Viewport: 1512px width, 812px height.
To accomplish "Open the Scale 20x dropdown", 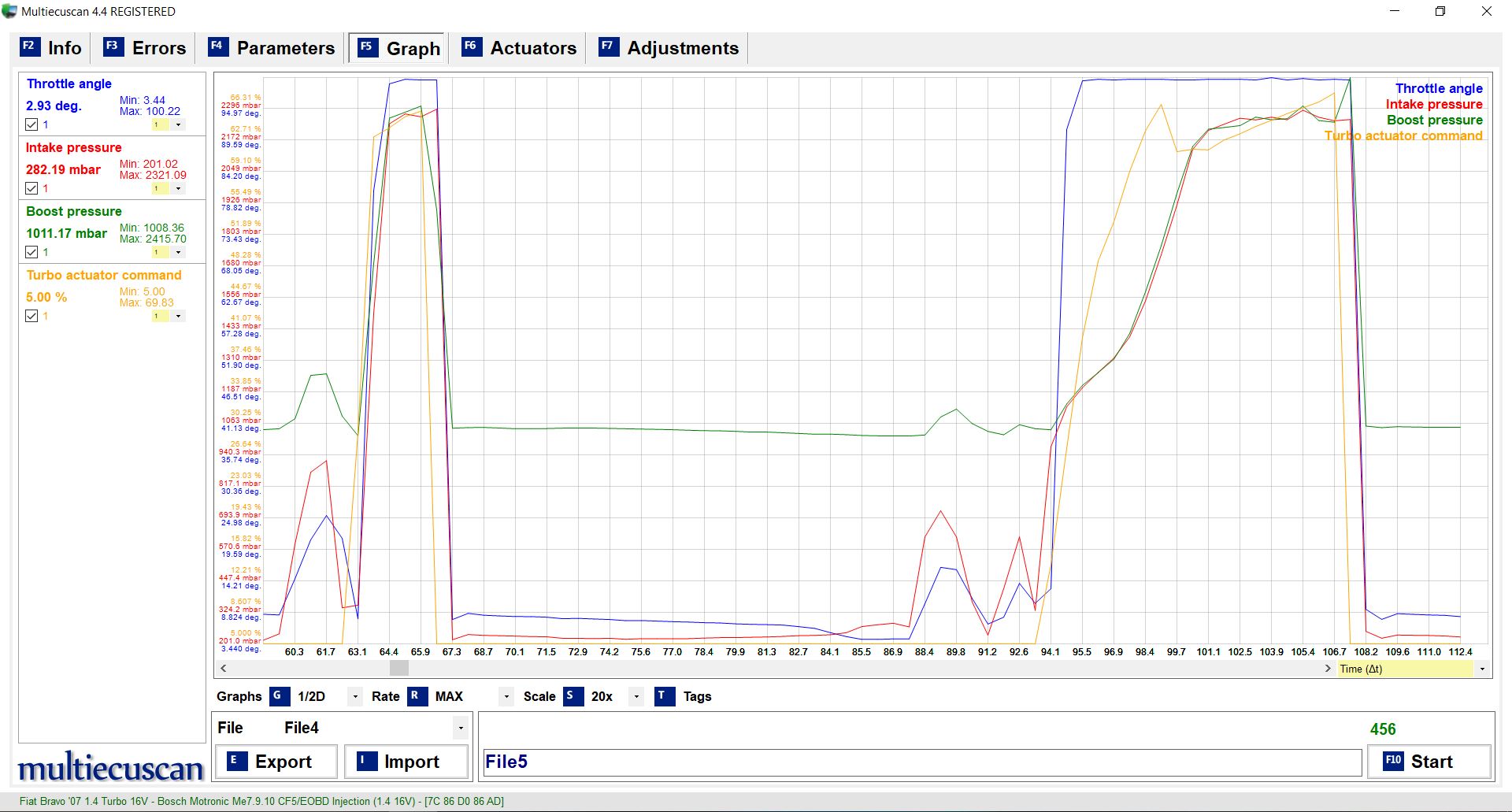I will pos(636,696).
